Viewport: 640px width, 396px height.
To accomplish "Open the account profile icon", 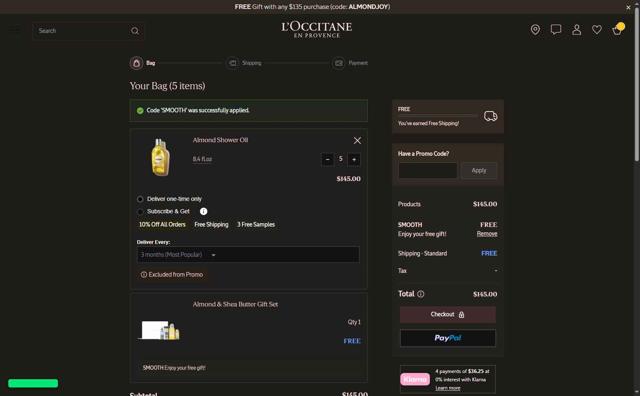I will 576,29.
